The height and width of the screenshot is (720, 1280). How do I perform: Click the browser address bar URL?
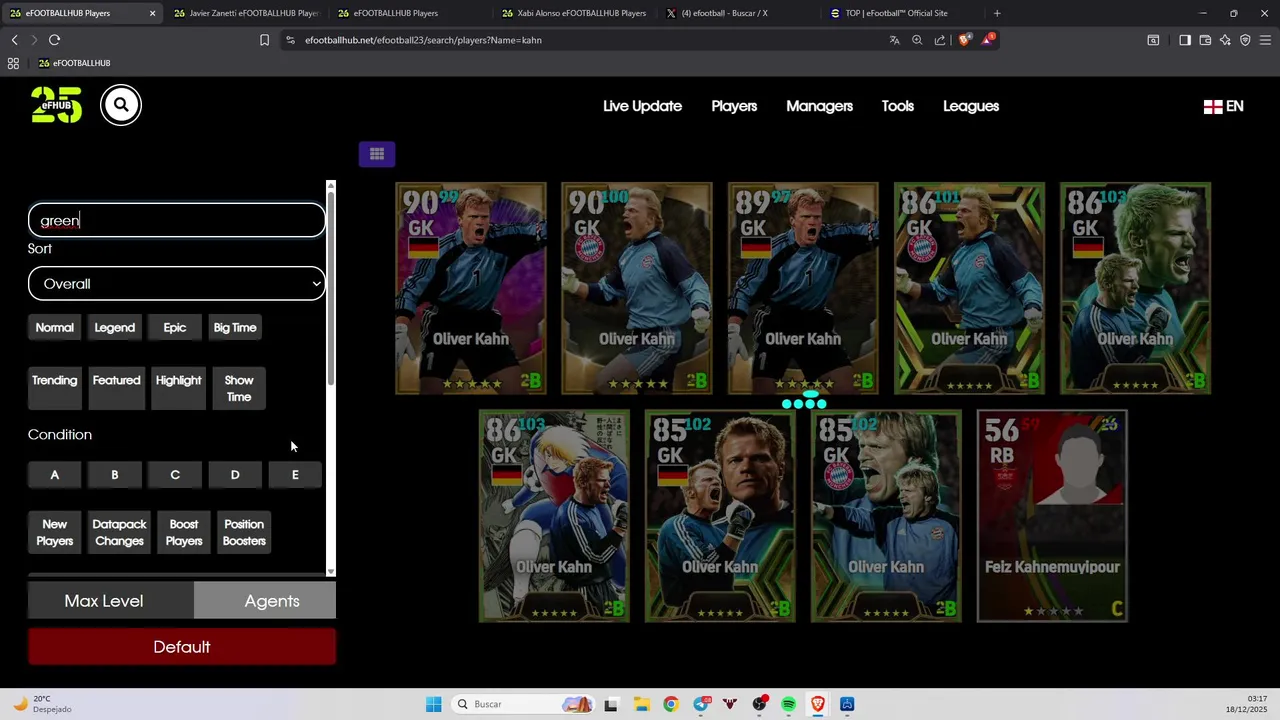(x=423, y=40)
